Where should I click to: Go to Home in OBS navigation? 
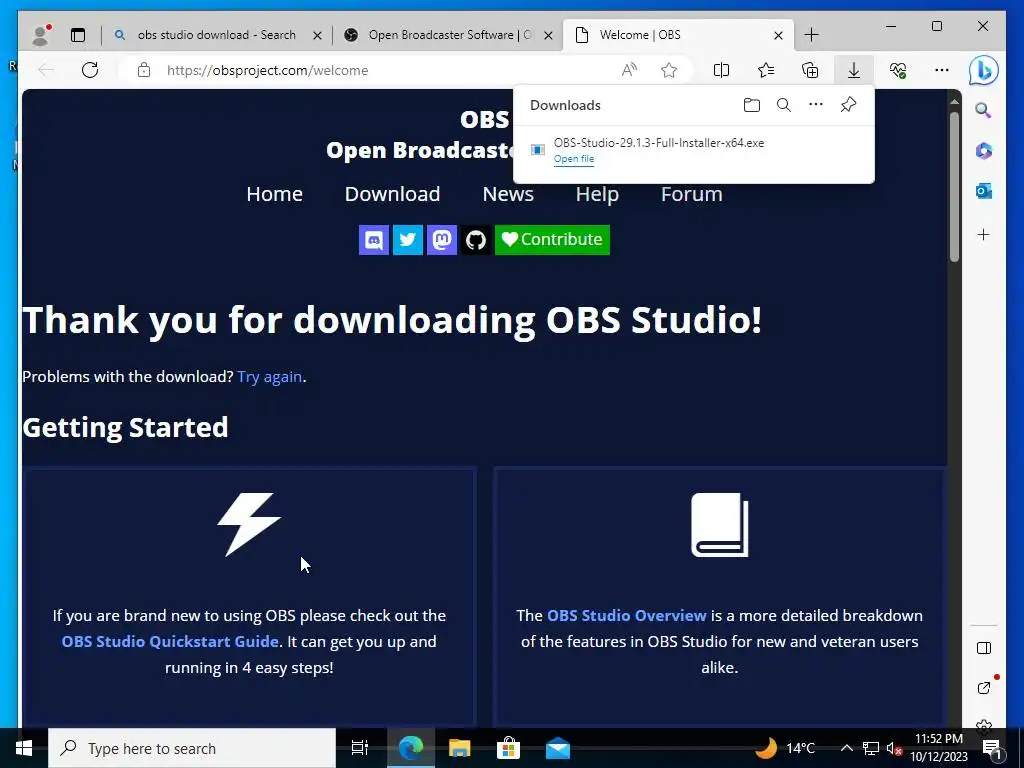tap(274, 194)
